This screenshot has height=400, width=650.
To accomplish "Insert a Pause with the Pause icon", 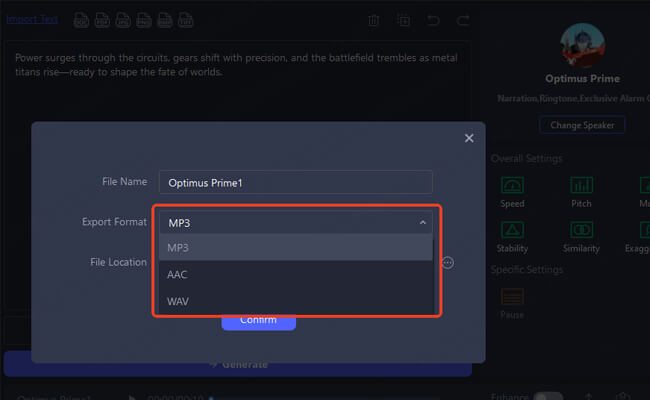I will 512,297.
